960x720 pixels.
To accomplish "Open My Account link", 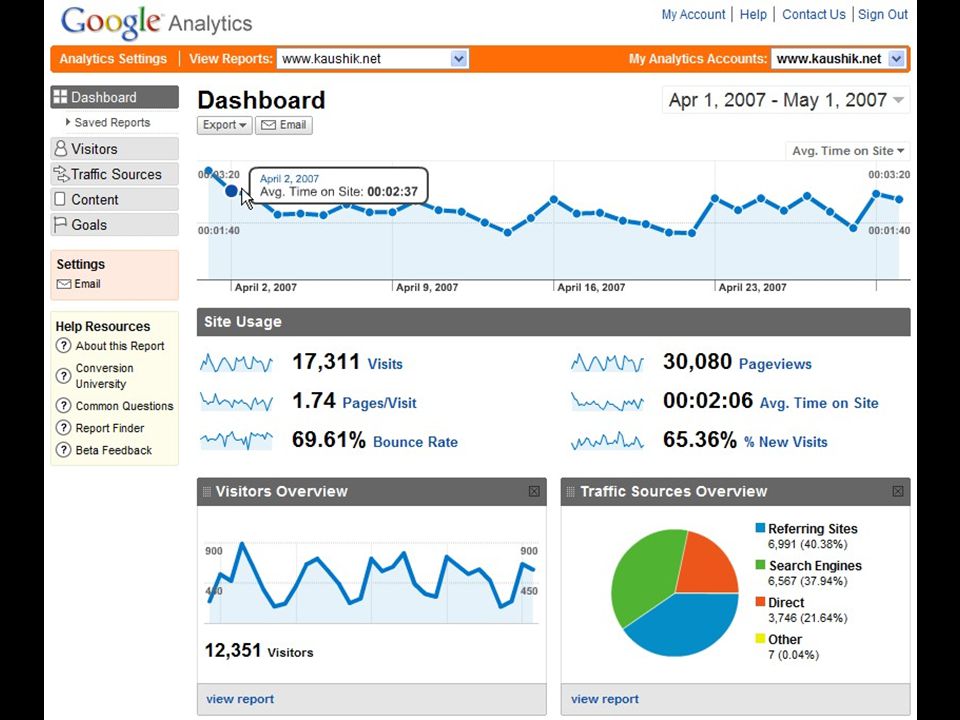I will pos(693,14).
